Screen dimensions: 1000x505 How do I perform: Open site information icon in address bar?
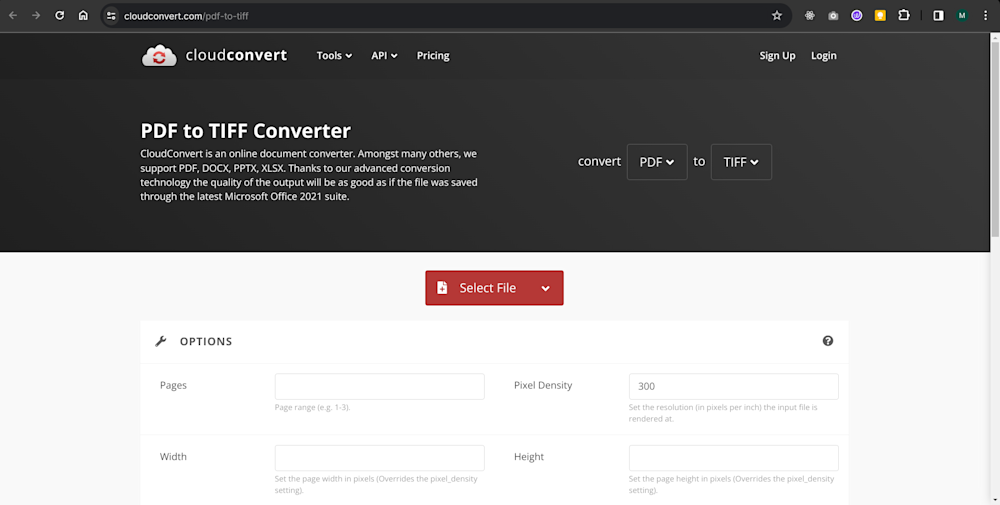[x=111, y=16]
